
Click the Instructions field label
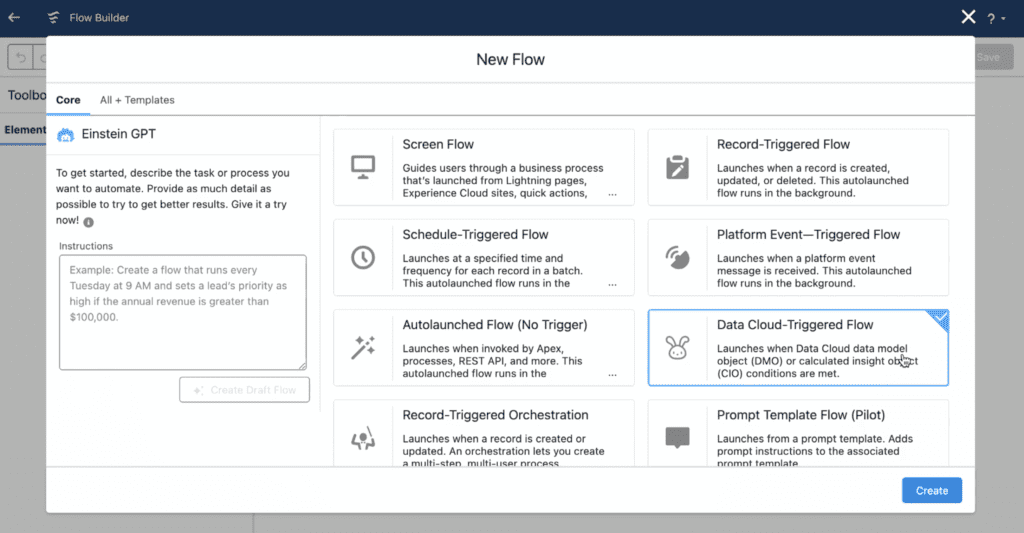(x=86, y=246)
